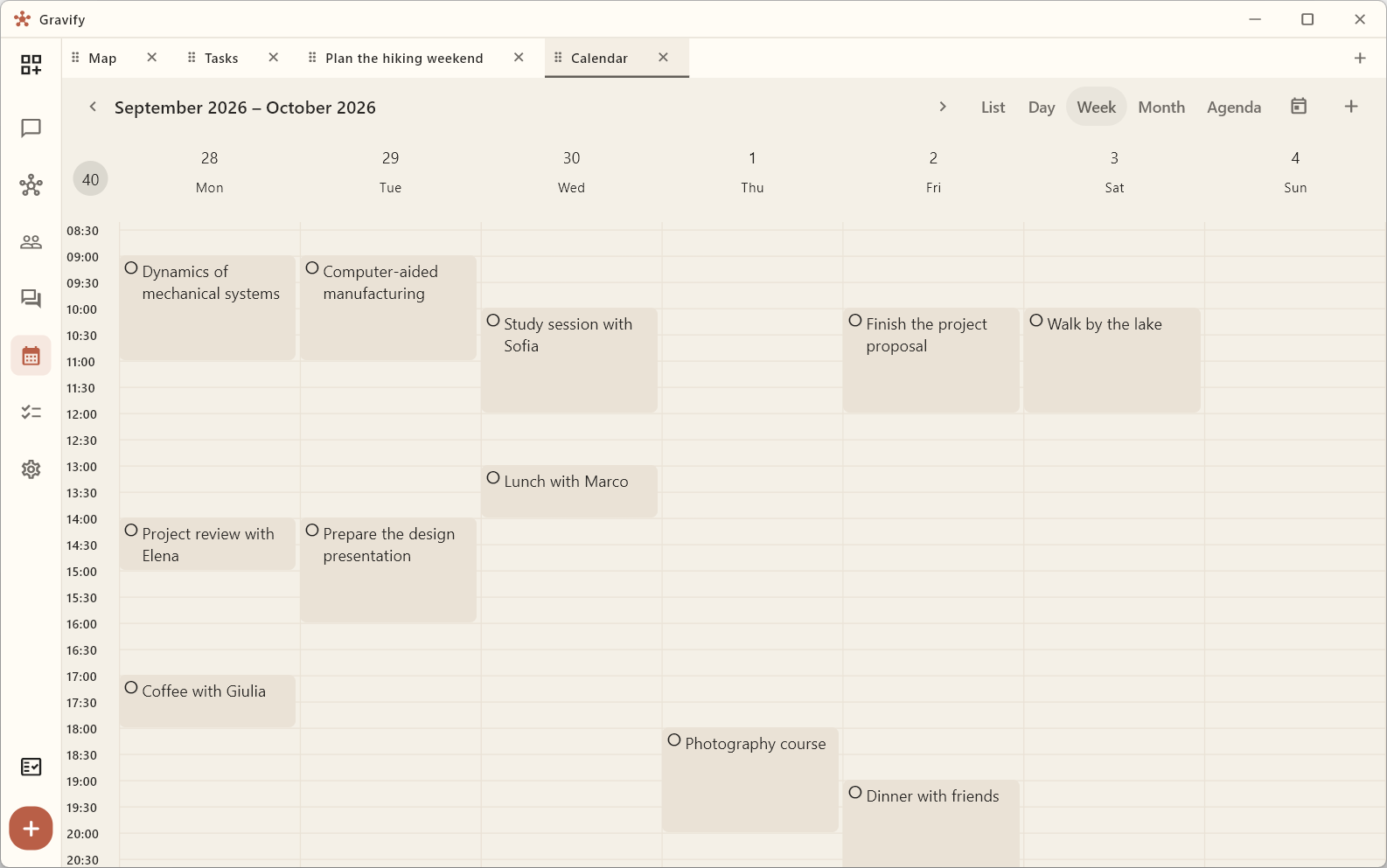Switch to the Tasks tab

click(221, 59)
